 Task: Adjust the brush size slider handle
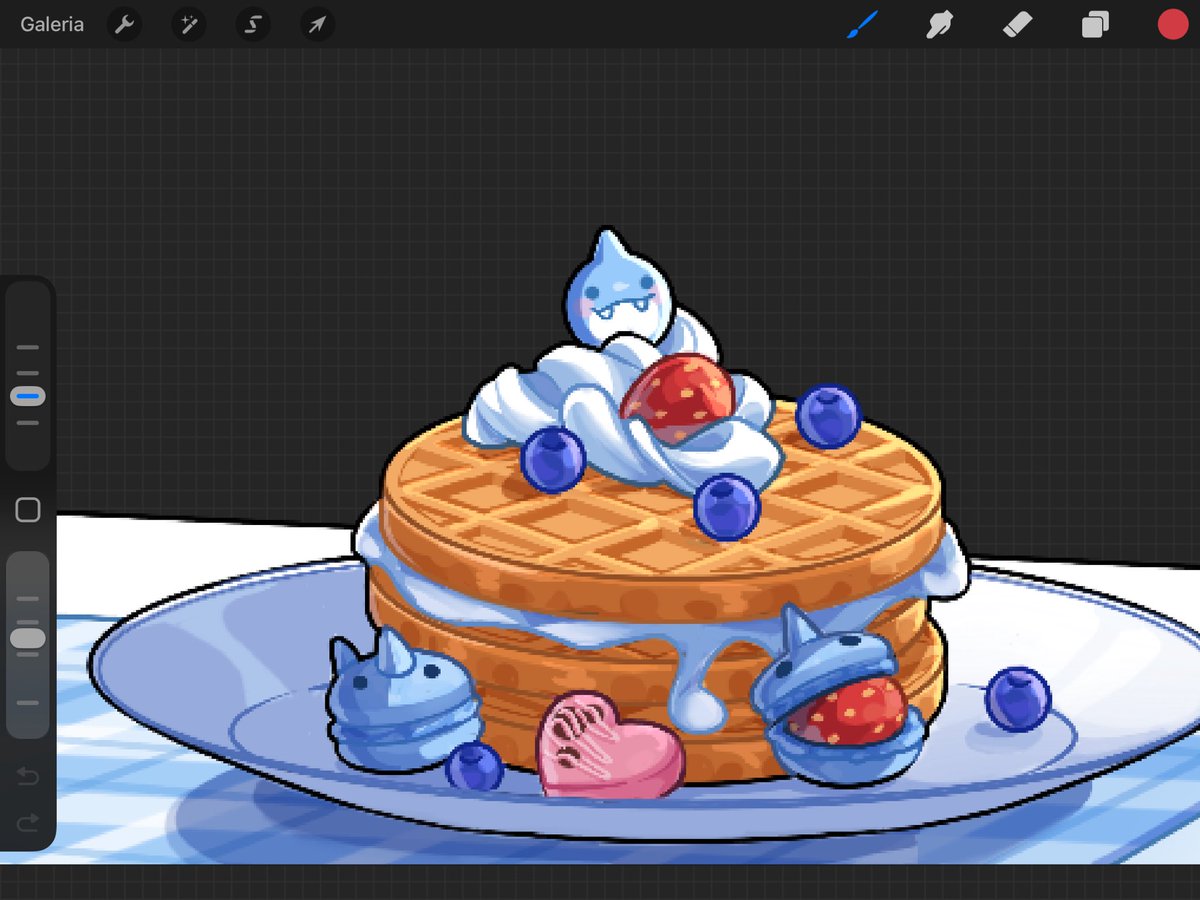point(28,397)
